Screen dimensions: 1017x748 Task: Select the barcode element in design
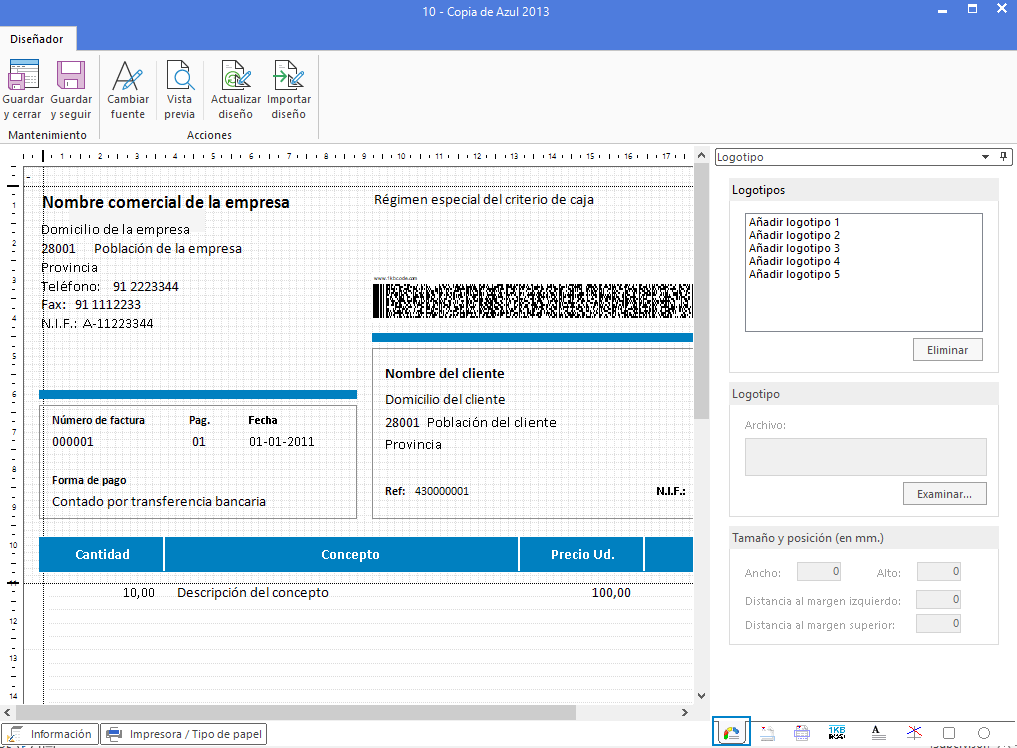click(532, 300)
